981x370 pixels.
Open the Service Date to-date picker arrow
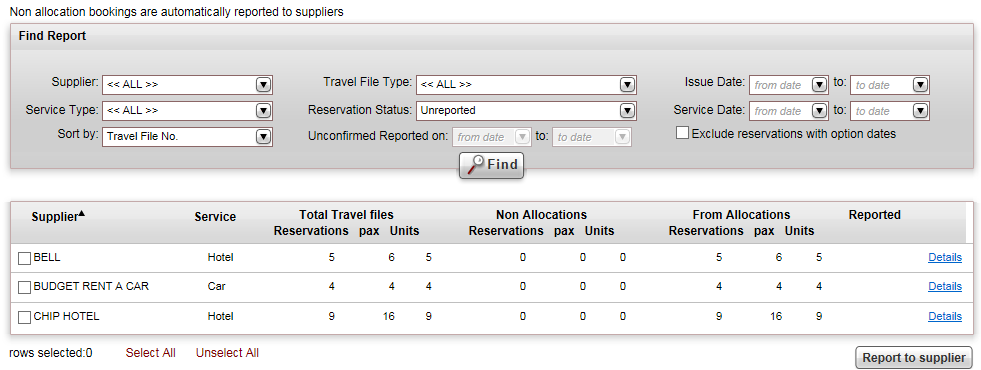pos(920,111)
